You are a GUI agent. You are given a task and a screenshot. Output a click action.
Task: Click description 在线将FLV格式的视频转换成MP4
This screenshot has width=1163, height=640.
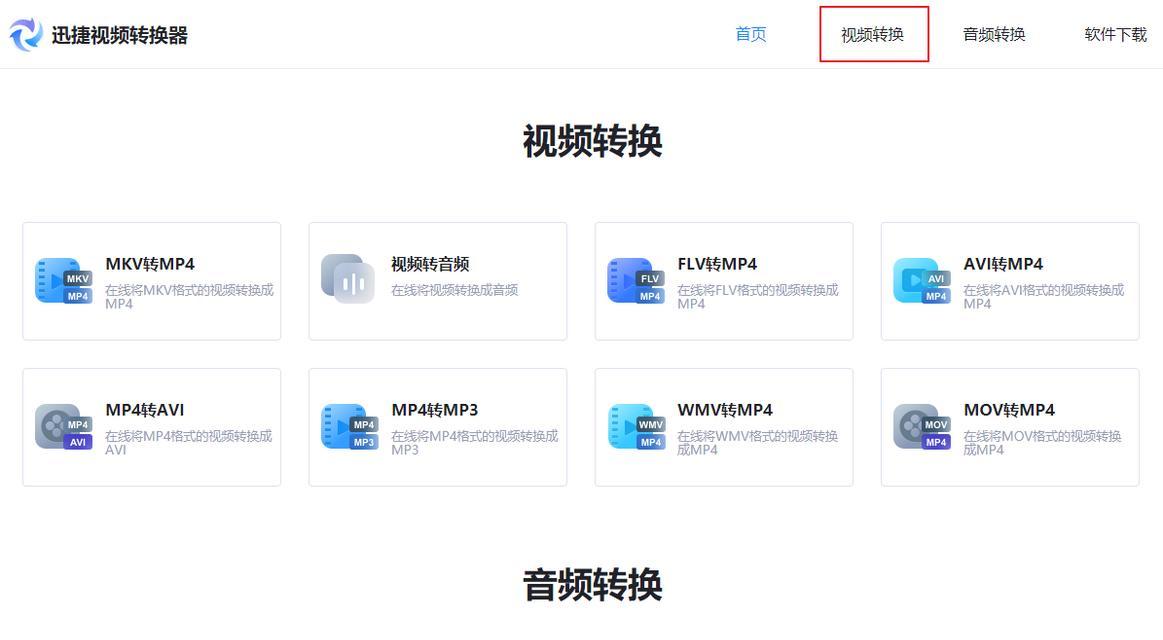coord(758,297)
